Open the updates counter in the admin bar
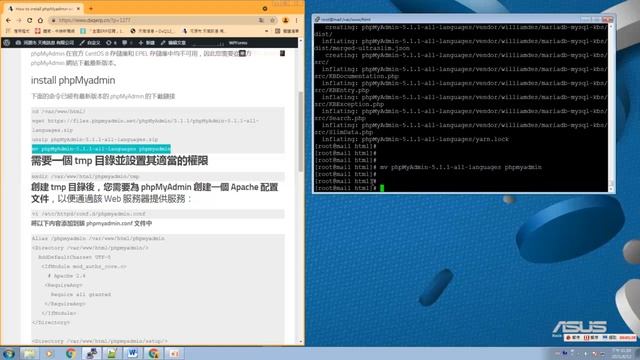 (x=111, y=42)
